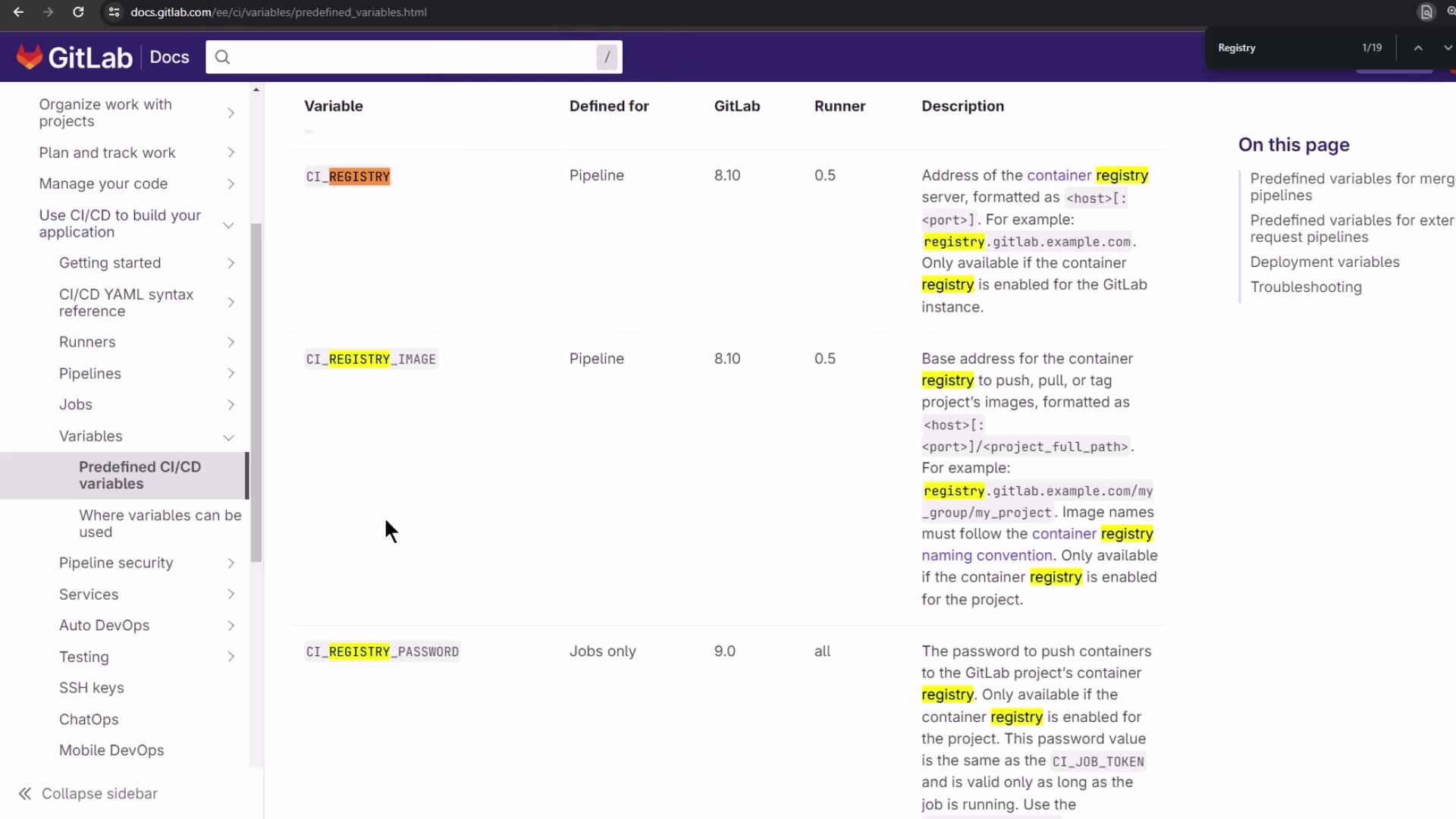Click double-chevron Collapse sidebar icon
The width and height of the screenshot is (1456, 819).
(25, 793)
